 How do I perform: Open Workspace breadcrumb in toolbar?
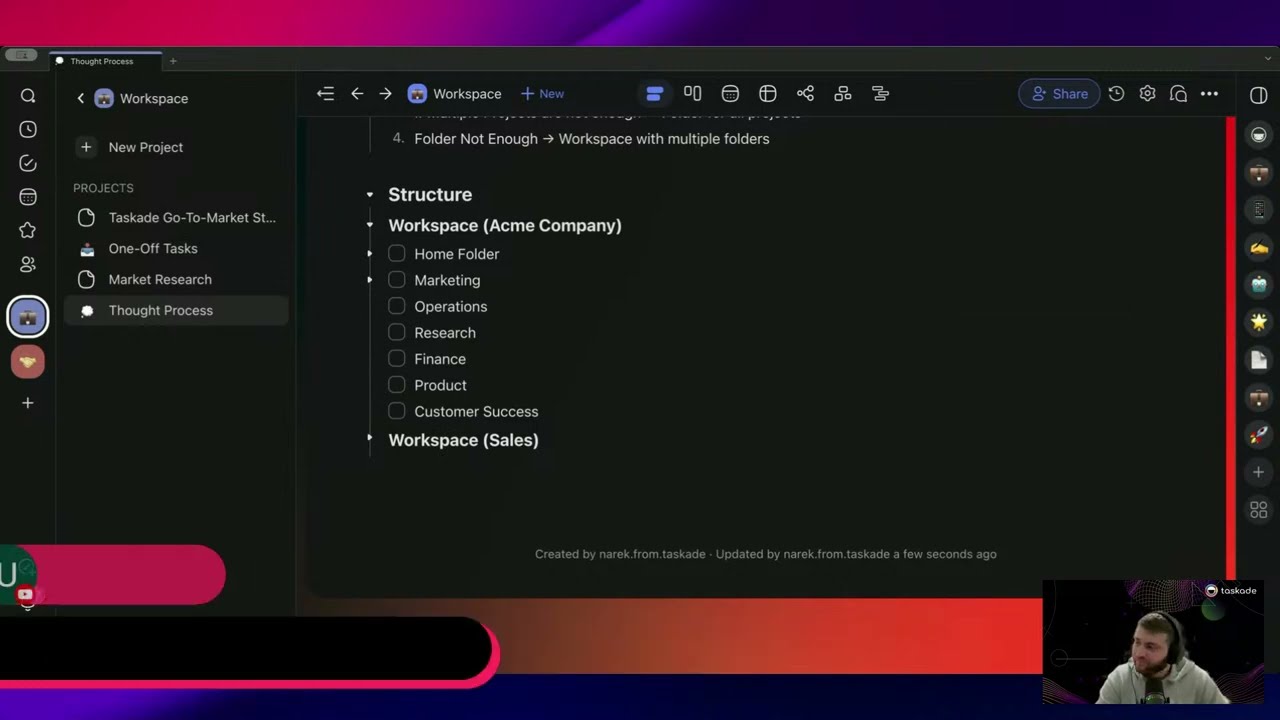click(455, 93)
